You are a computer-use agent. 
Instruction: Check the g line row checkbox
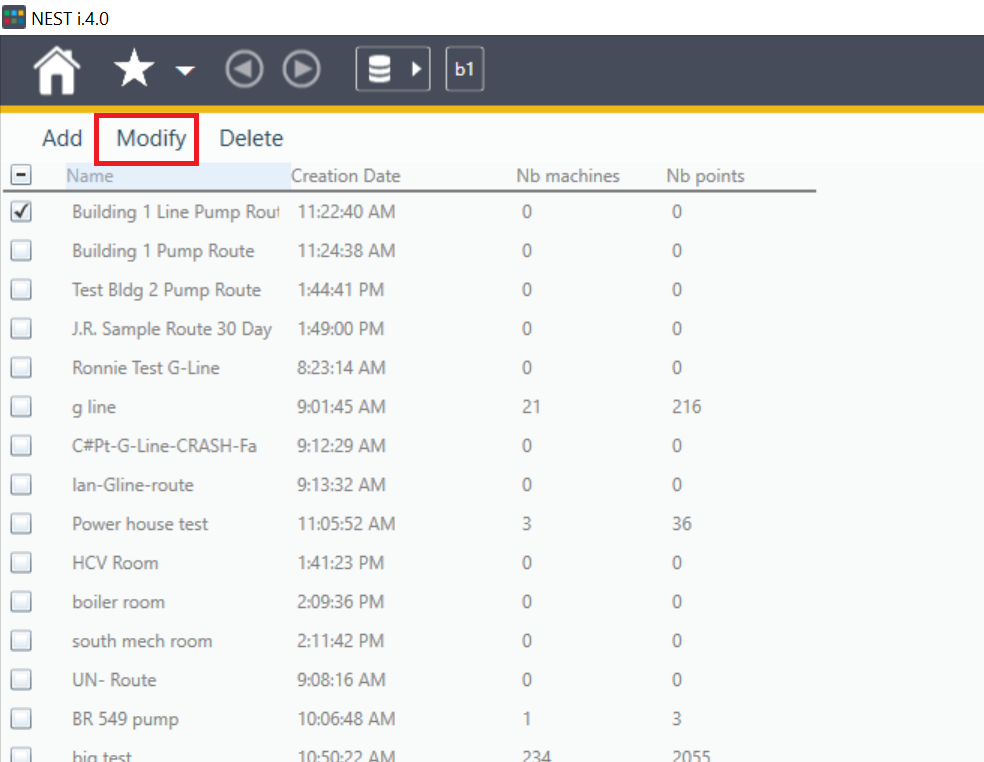click(21, 407)
